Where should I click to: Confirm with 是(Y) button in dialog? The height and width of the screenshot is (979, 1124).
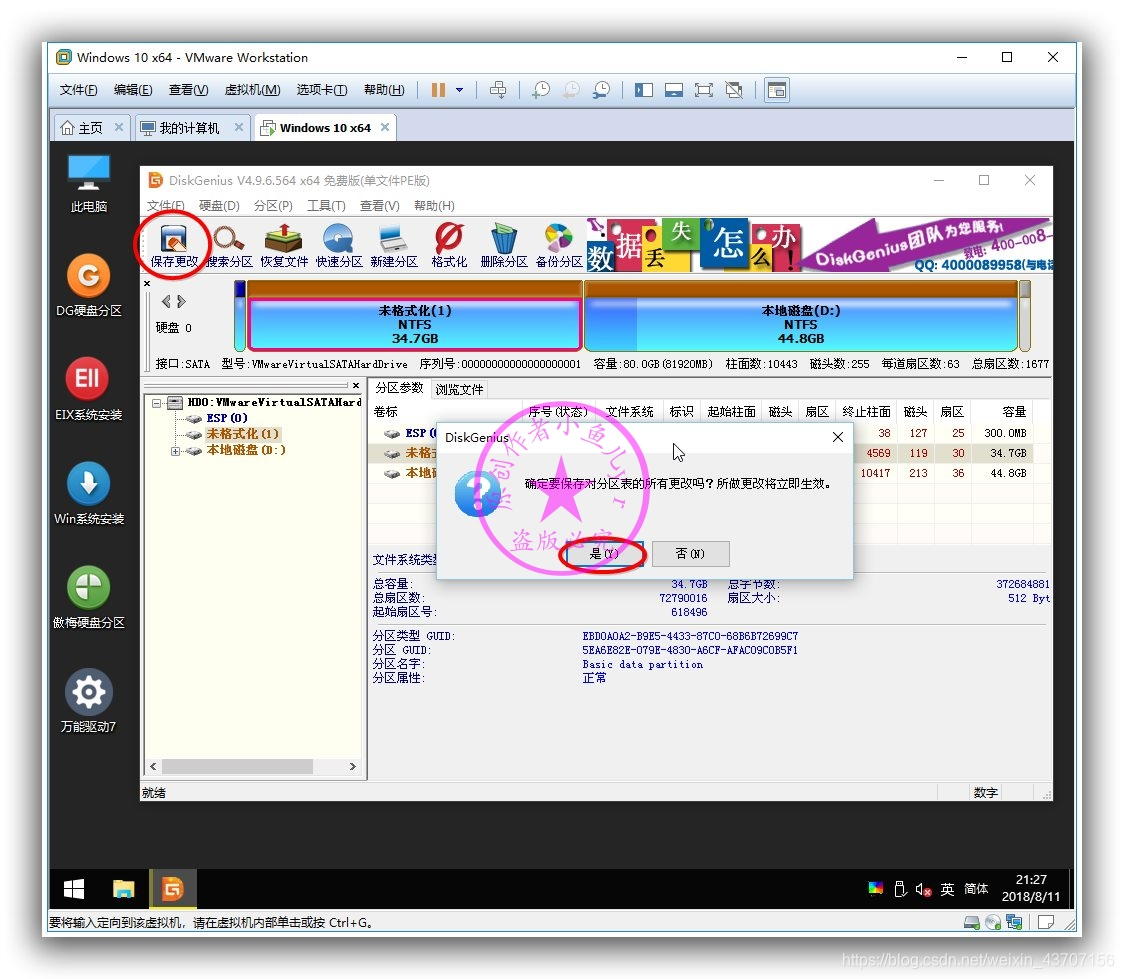(x=604, y=553)
